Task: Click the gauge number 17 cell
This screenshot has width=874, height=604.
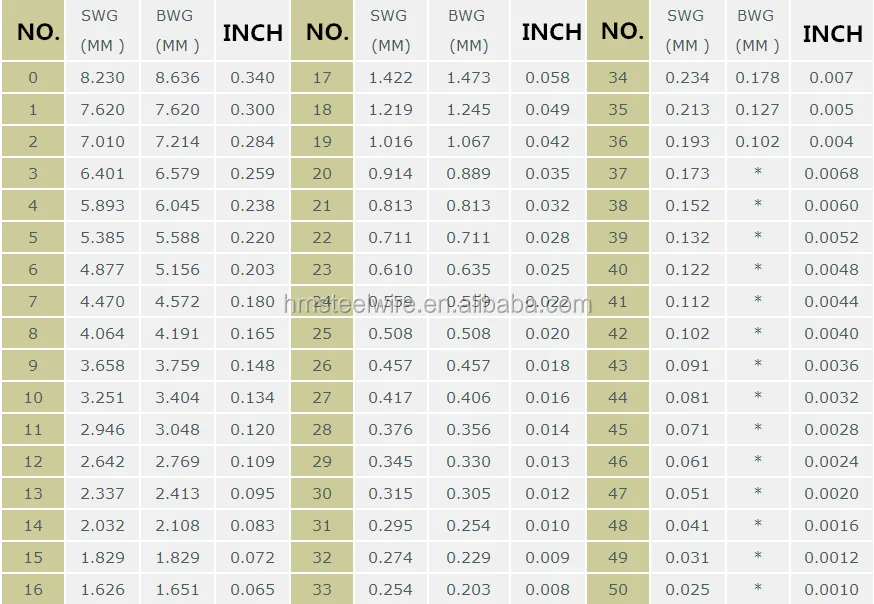Action: pyautogui.click(x=322, y=77)
